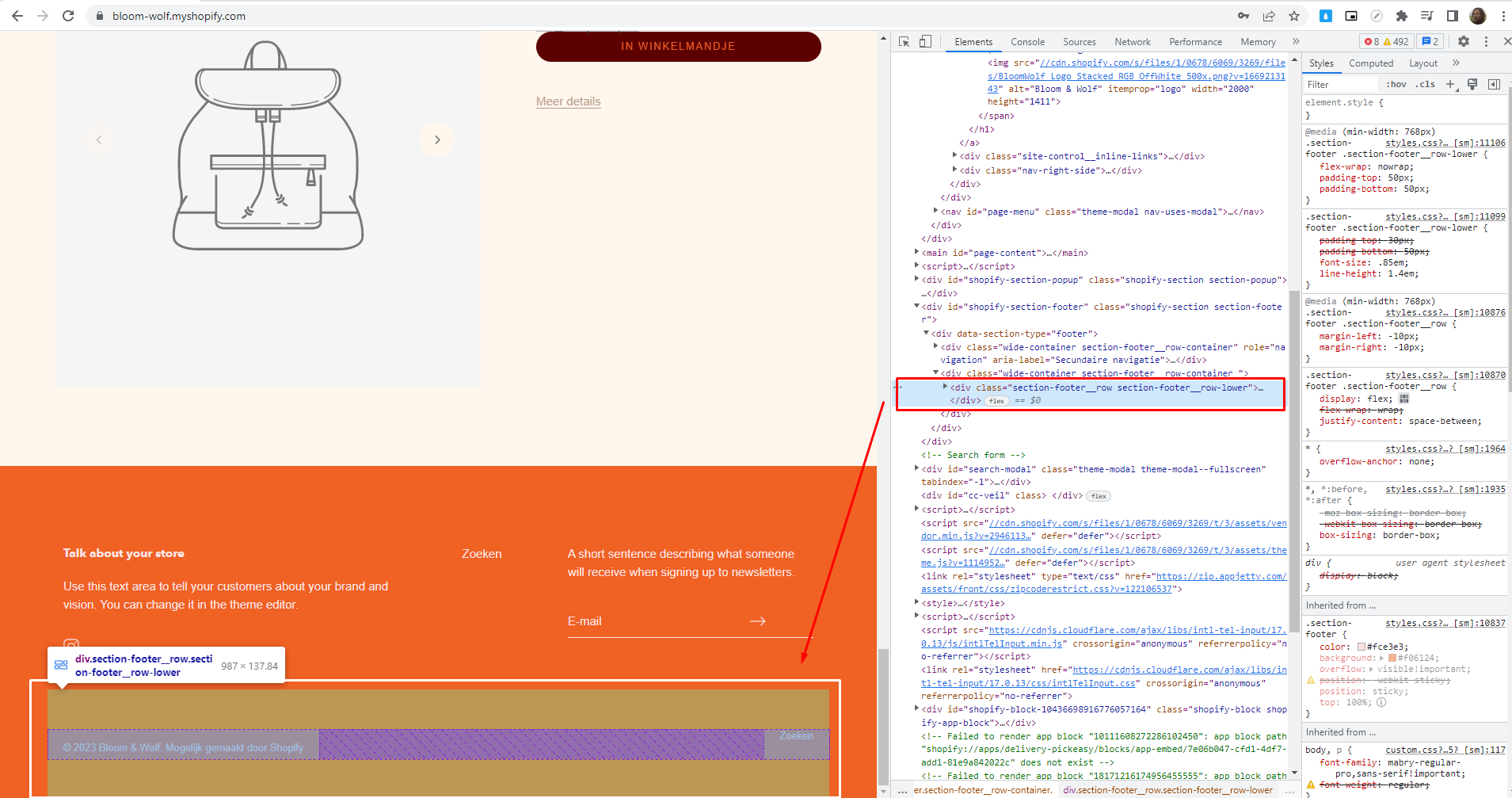Open the Chrome three-dot menu
This screenshot has height=798, width=1512.
1503,16
